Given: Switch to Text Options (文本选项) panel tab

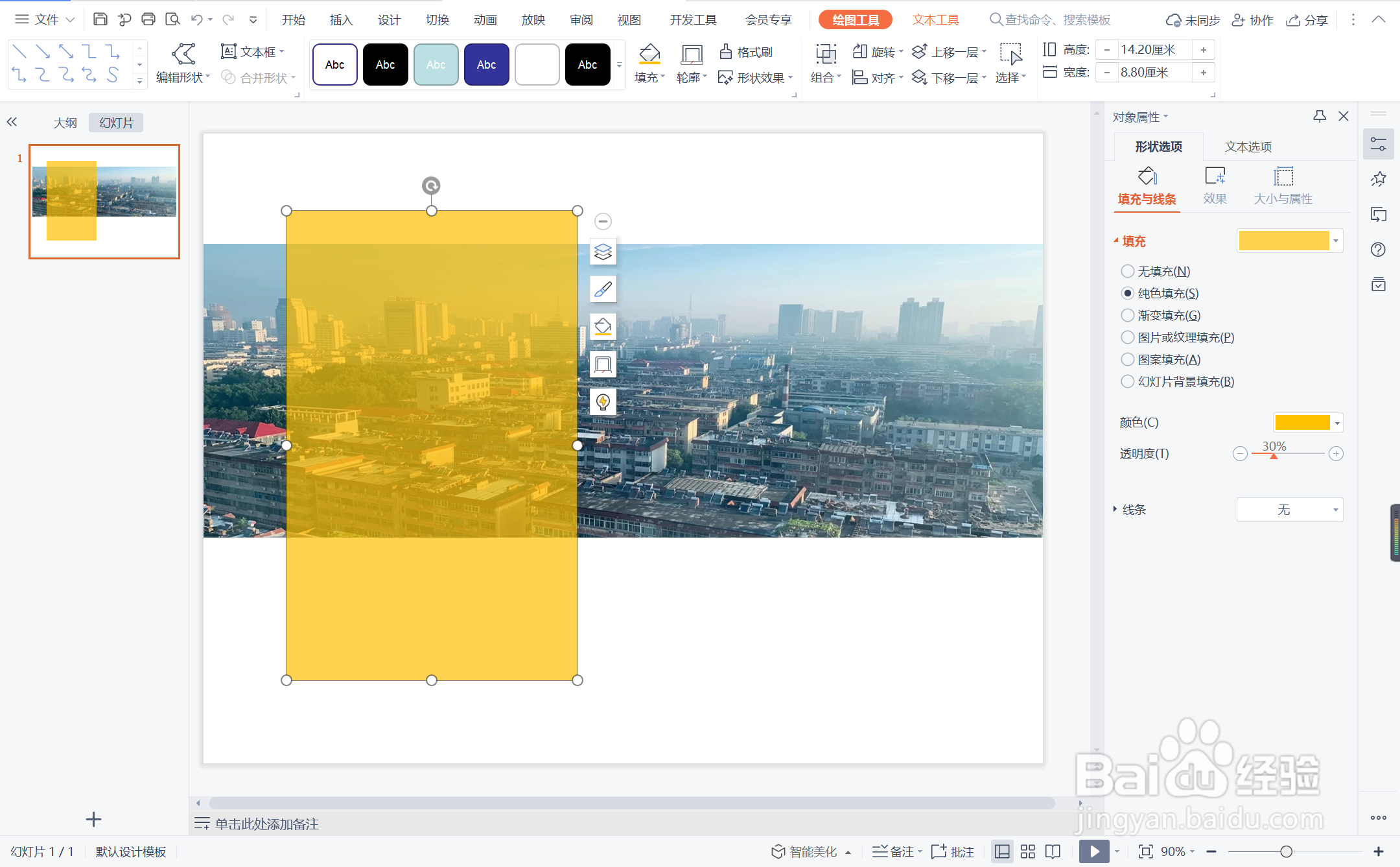Looking at the screenshot, I should [x=1248, y=147].
